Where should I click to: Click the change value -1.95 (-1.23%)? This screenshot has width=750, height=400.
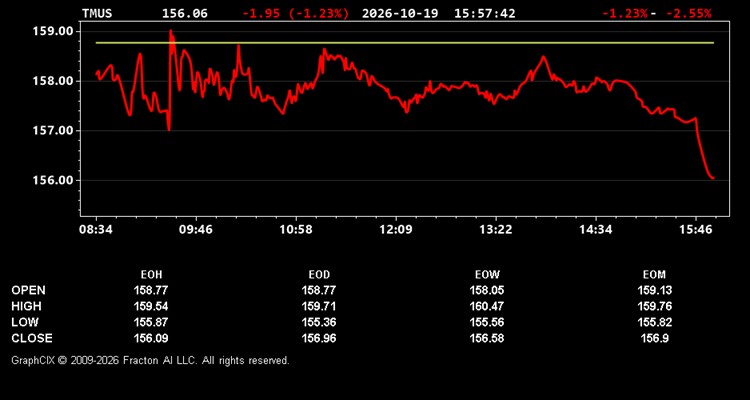pos(296,13)
